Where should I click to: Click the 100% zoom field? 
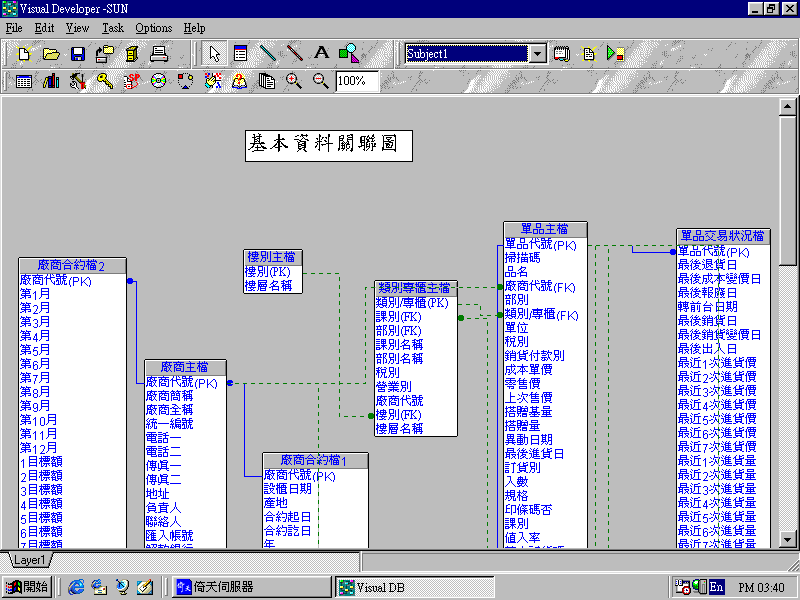coord(357,81)
